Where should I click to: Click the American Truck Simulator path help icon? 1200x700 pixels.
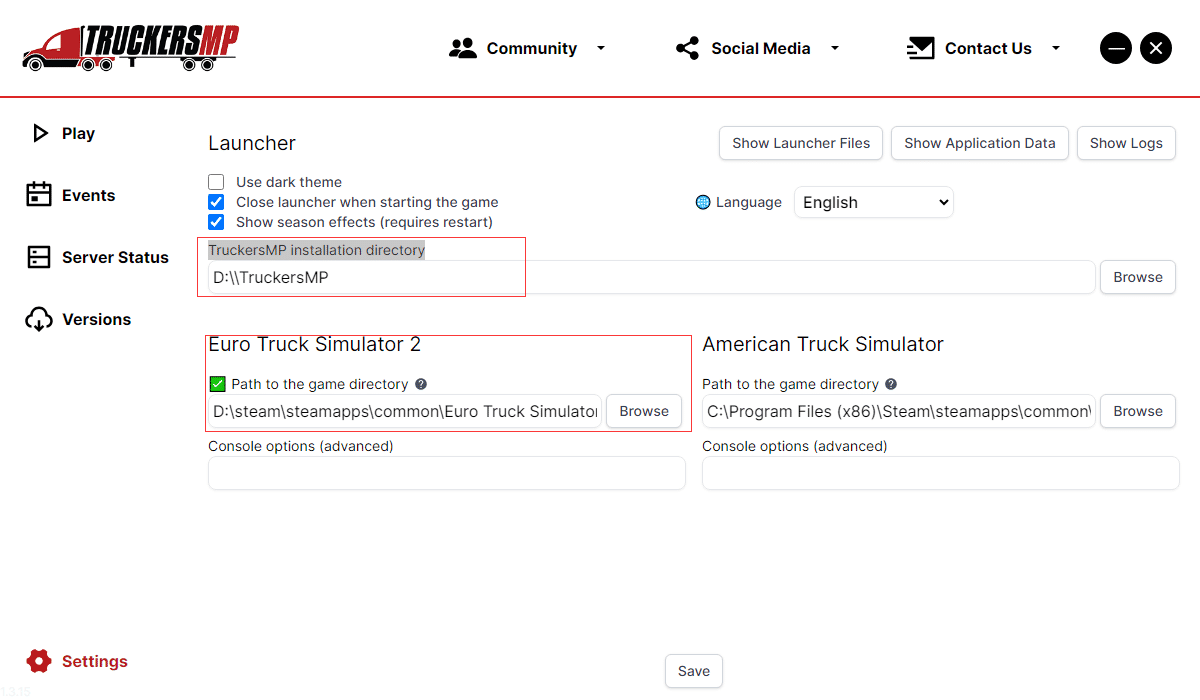click(x=891, y=384)
